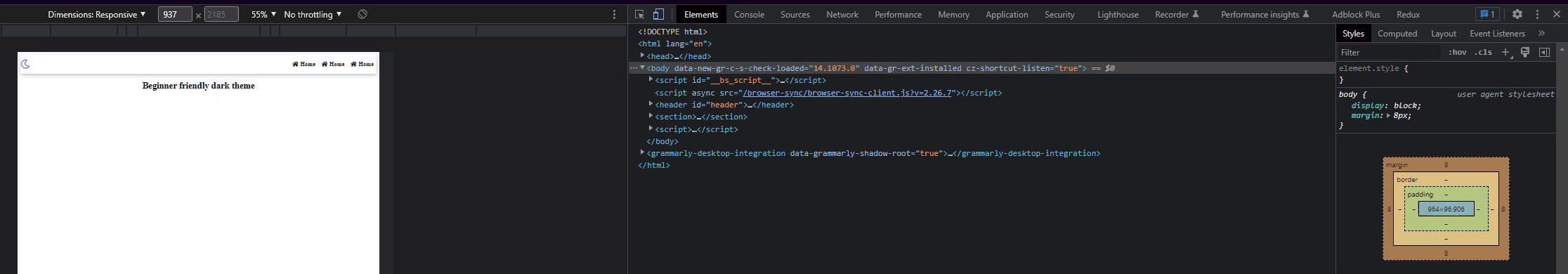Expand the last script node in body
This screenshot has width=1568, height=274.
(651, 129)
